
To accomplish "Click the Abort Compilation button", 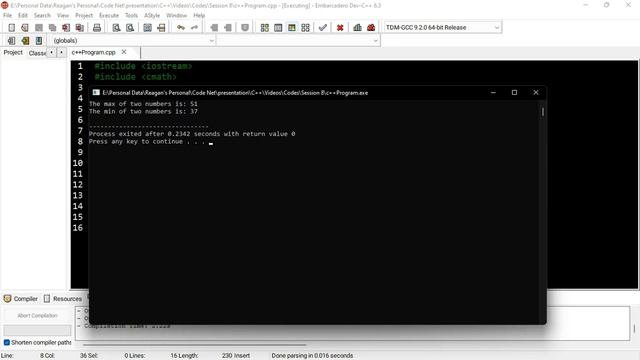I will [37, 316].
